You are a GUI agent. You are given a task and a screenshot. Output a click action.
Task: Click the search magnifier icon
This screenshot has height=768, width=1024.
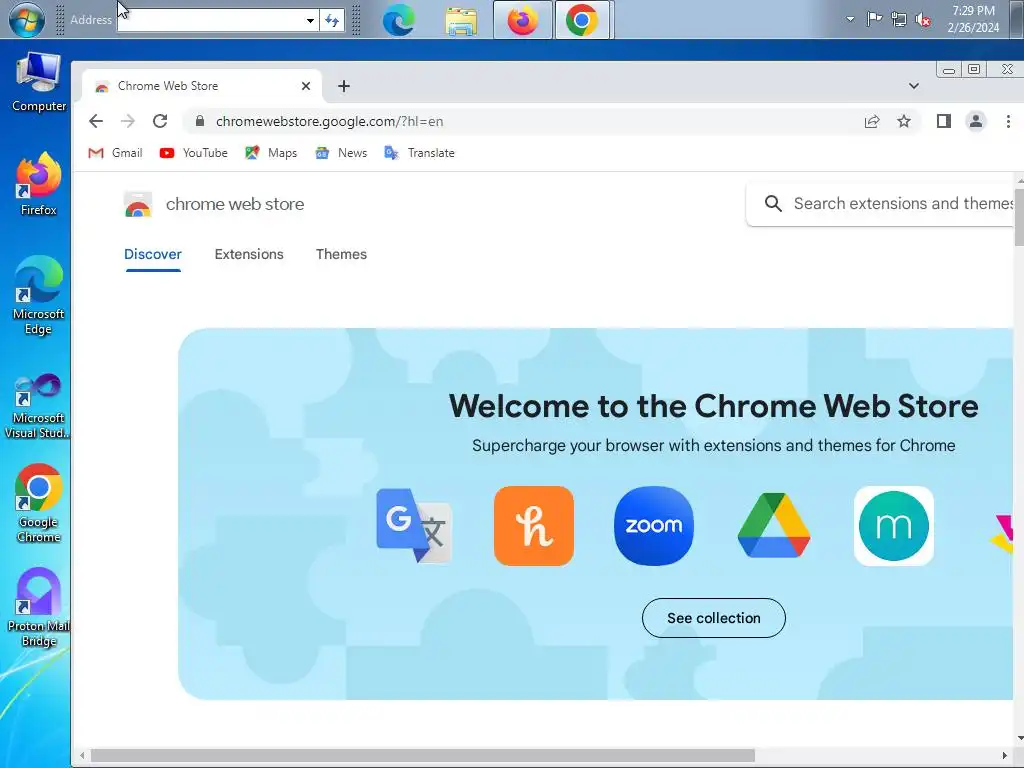click(x=773, y=204)
